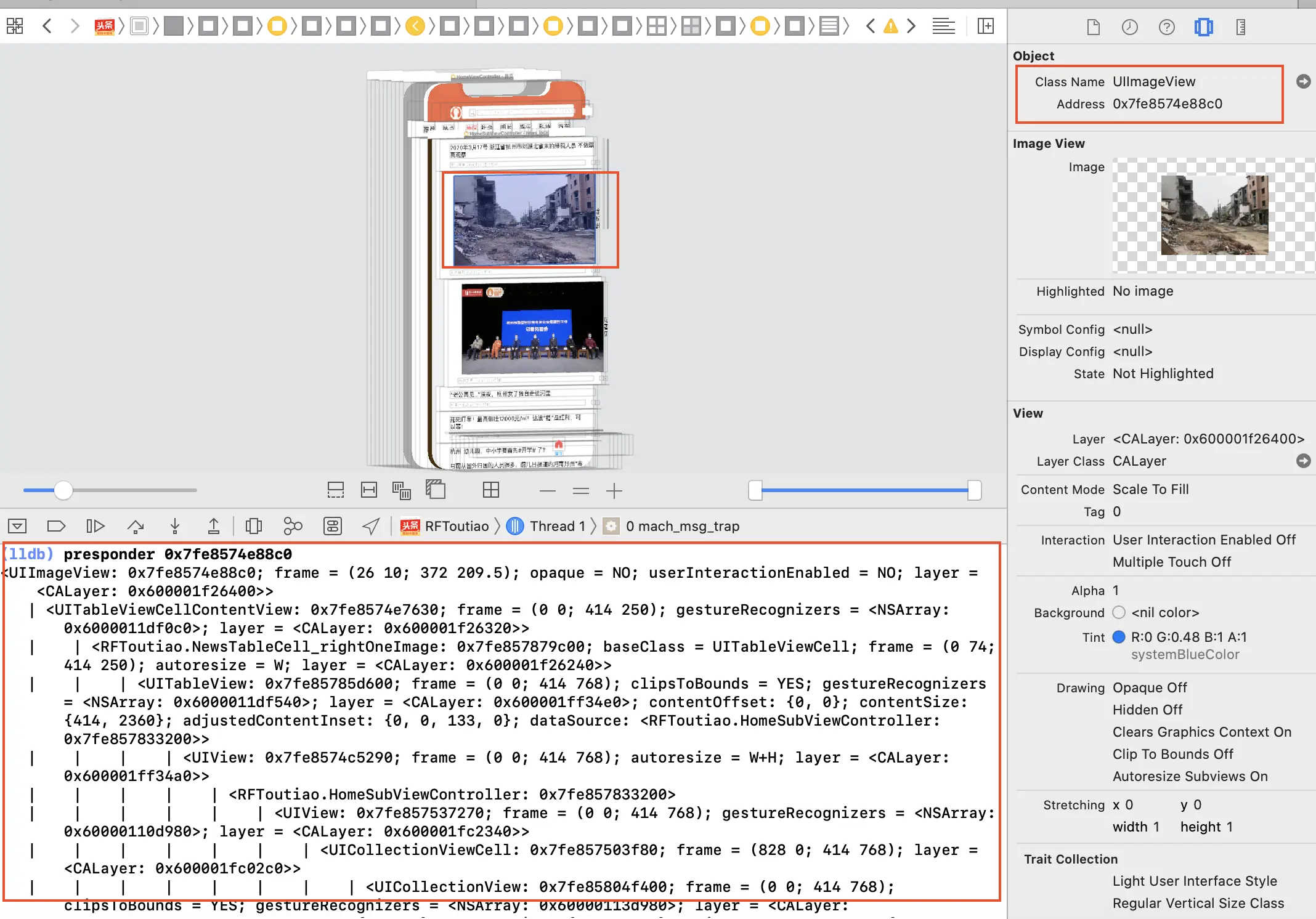Open the related items grid menu
The width and height of the screenshot is (1316, 919).
click(15, 26)
